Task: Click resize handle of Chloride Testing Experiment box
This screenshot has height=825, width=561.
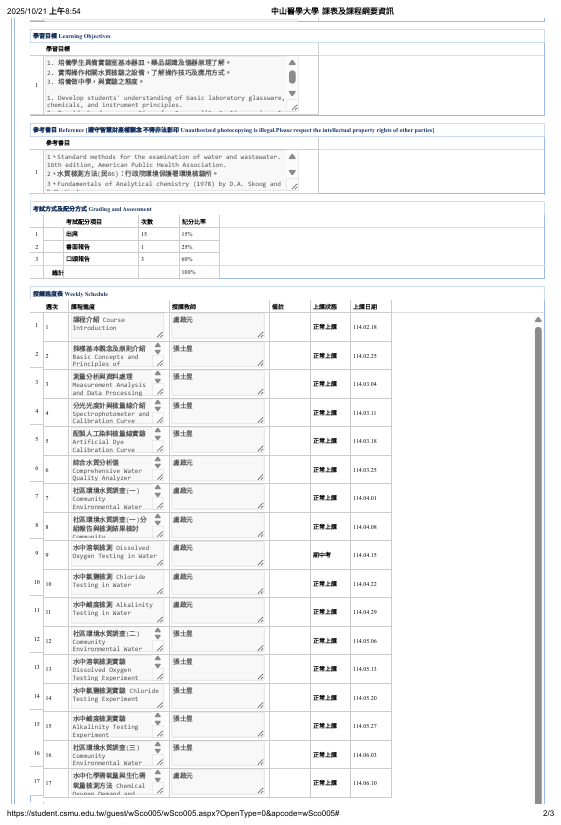Action: [x=160, y=705]
